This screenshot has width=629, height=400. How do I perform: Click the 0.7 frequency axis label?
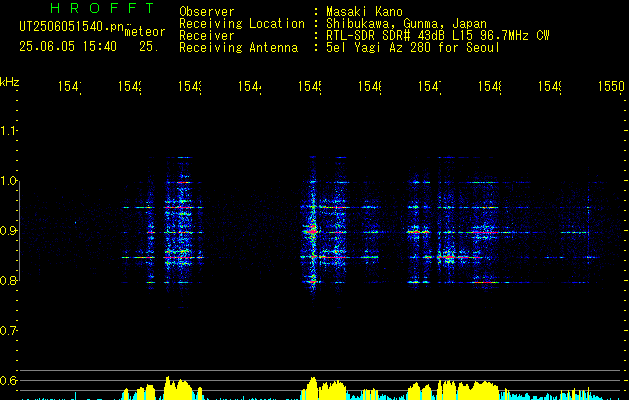click(x=8, y=331)
